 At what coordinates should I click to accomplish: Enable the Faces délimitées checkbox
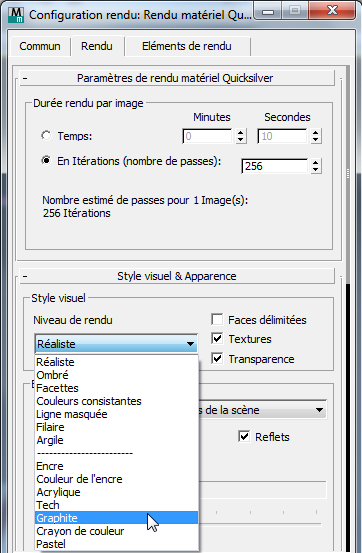[217, 320]
